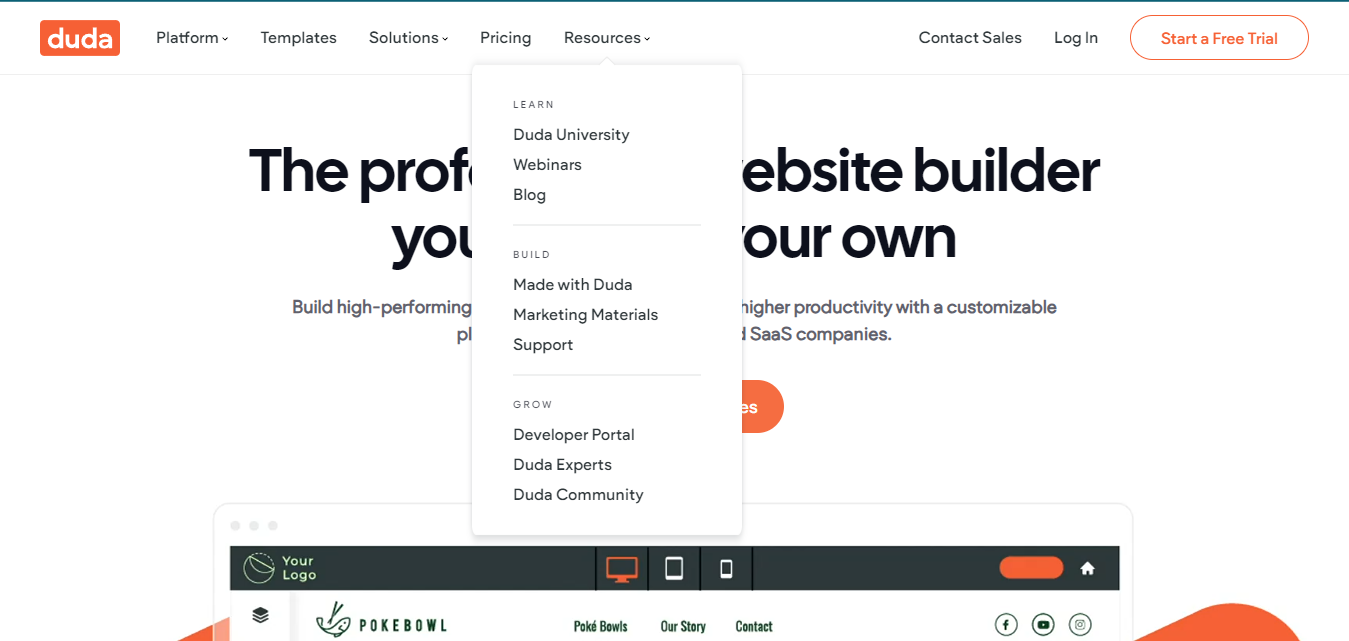Switch to mobile phone preview mode
Viewport: 1349px width, 641px height.
(724, 568)
